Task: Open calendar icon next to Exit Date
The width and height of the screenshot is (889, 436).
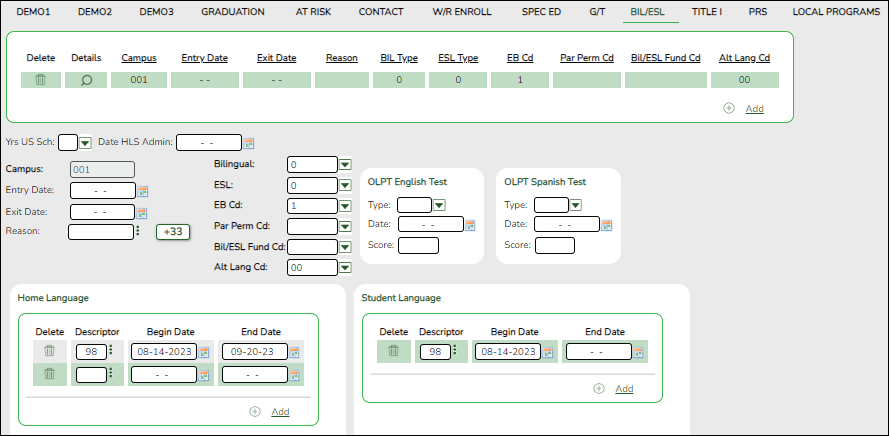Action: pos(143,212)
